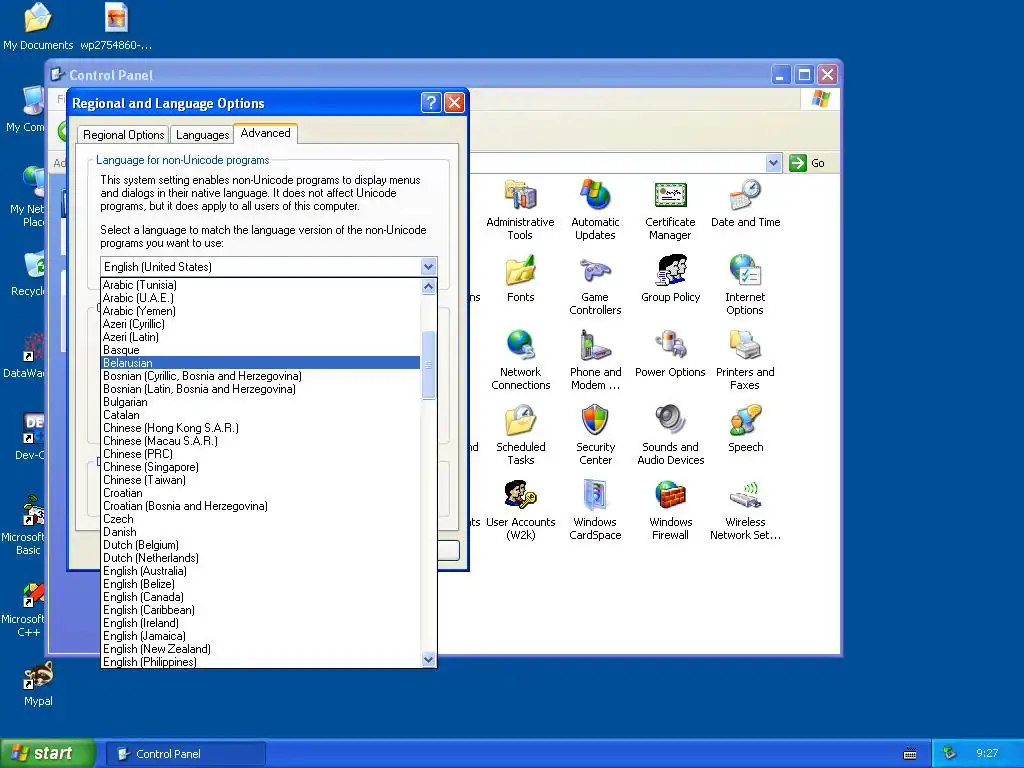Select the wp2754860 desktop file
Screen dimensions: 1024x768
click(116, 27)
